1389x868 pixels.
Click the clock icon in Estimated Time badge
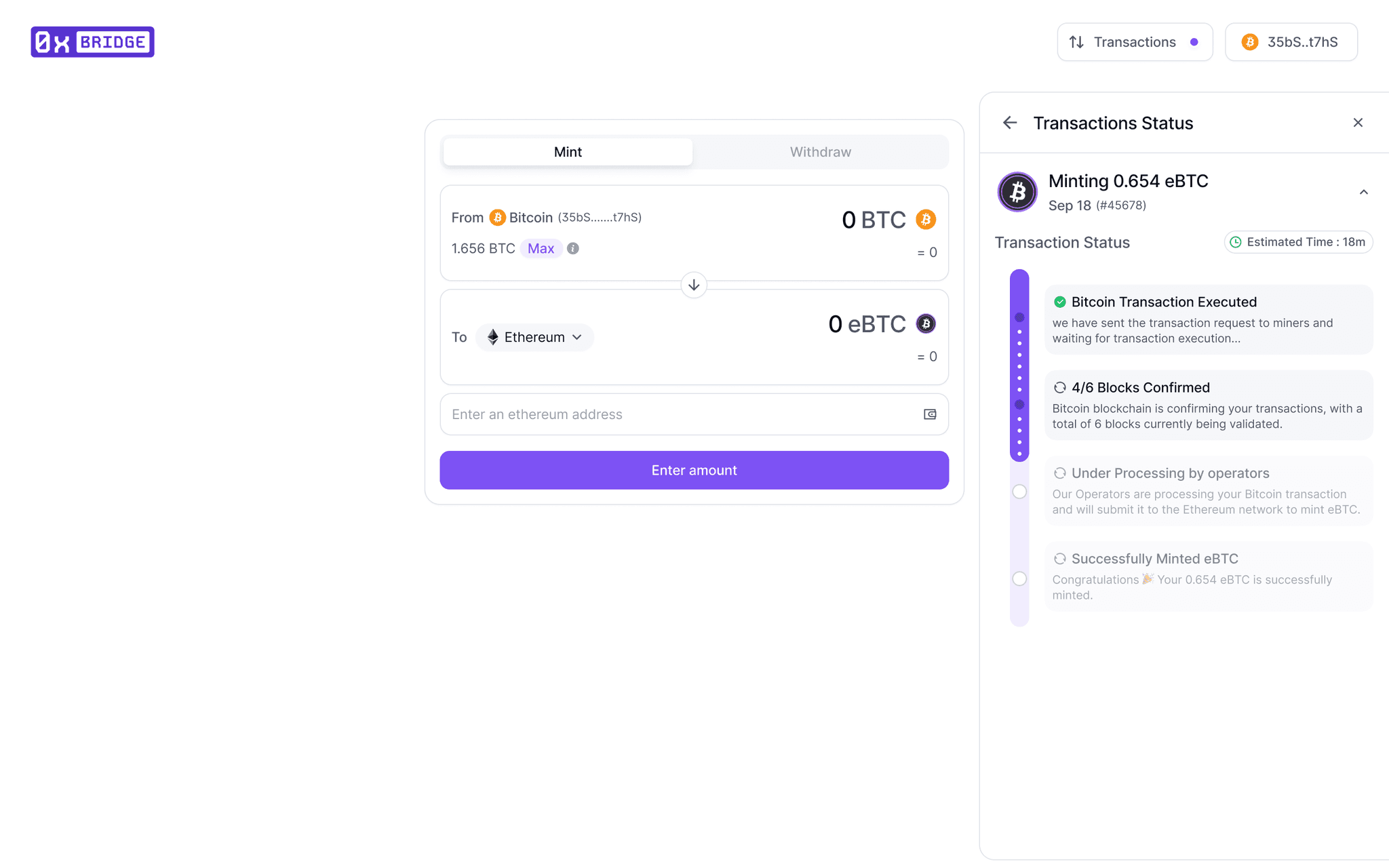click(x=1236, y=242)
